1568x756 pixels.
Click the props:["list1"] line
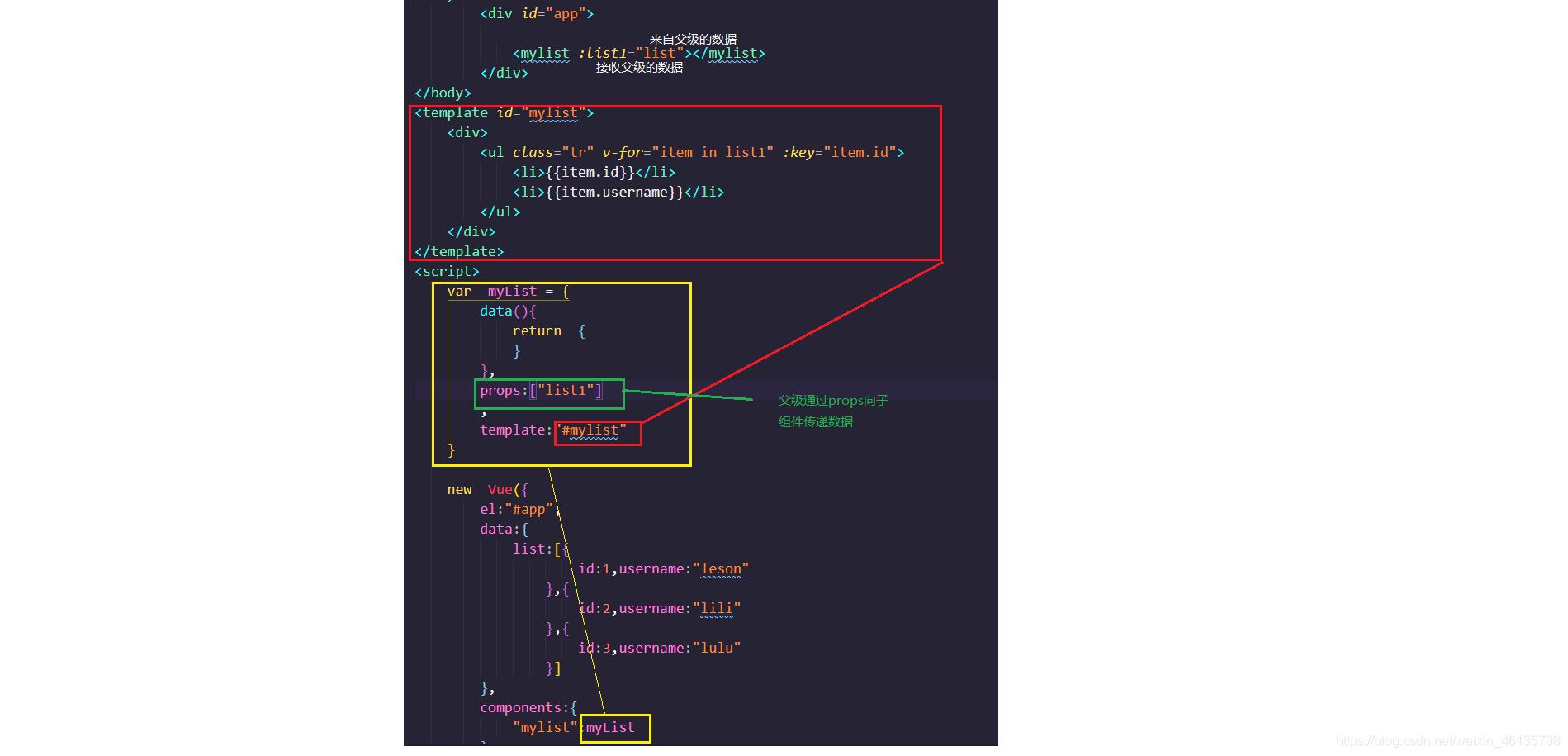[541, 391]
